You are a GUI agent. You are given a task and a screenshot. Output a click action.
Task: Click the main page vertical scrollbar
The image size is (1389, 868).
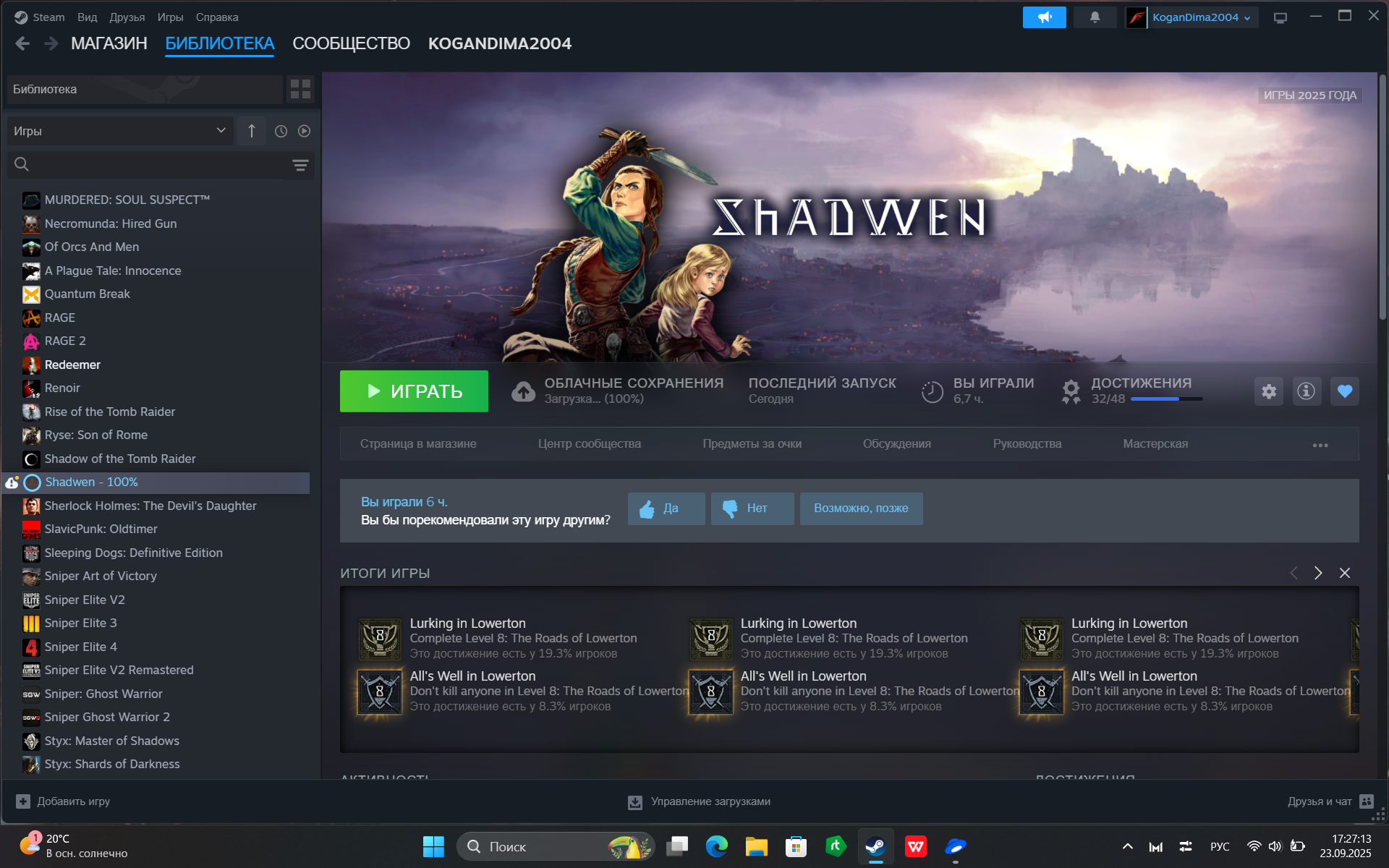click(x=1382, y=199)
